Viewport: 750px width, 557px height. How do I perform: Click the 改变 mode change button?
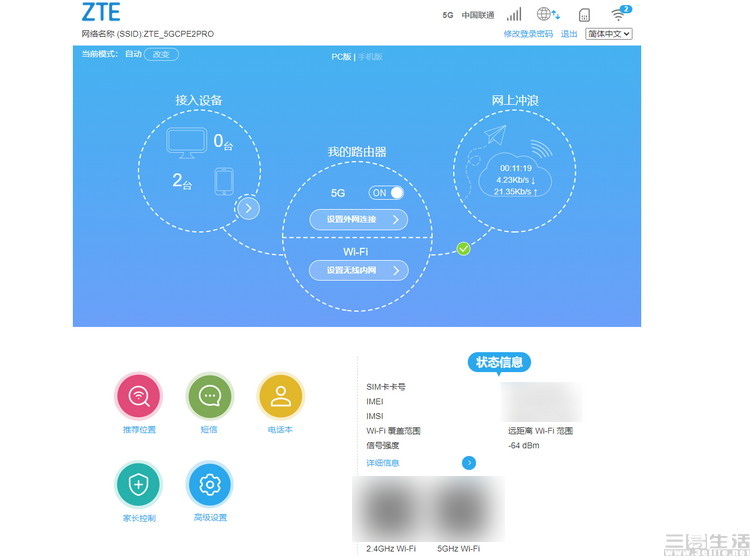coord(161,54)
